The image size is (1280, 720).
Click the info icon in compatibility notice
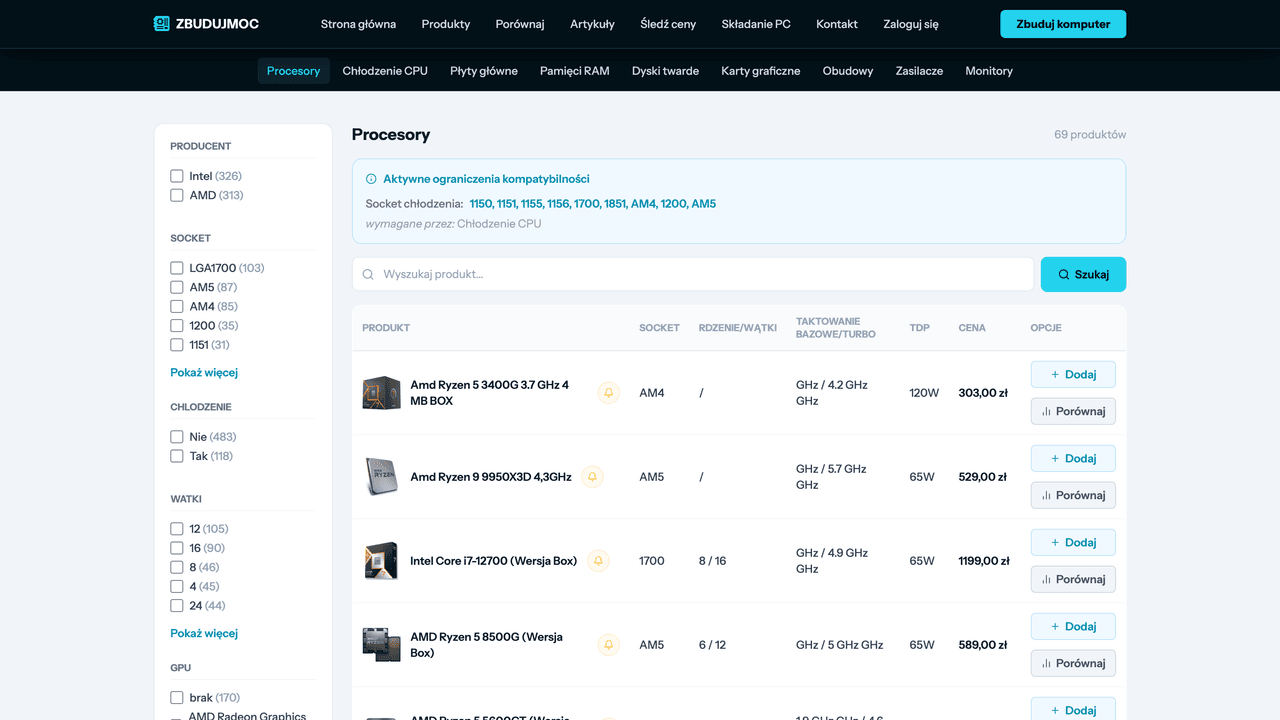(371, 179)
